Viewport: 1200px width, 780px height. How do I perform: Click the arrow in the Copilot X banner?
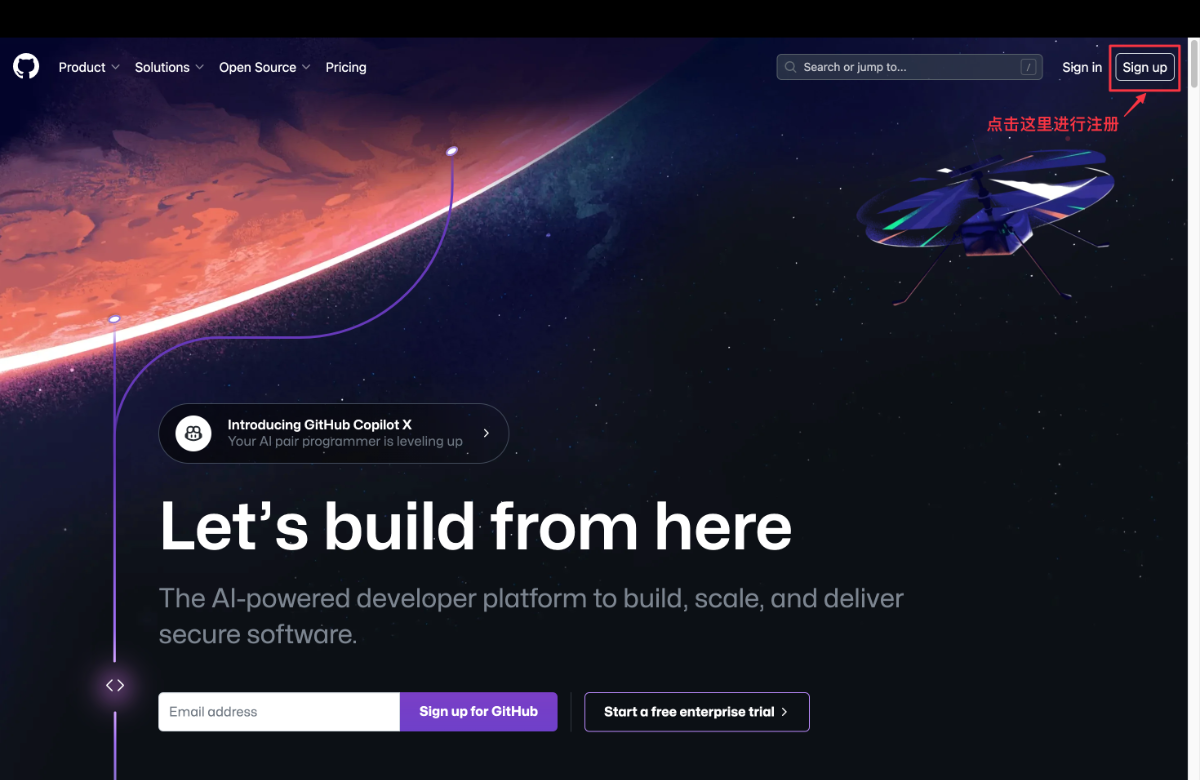[486, 433]
